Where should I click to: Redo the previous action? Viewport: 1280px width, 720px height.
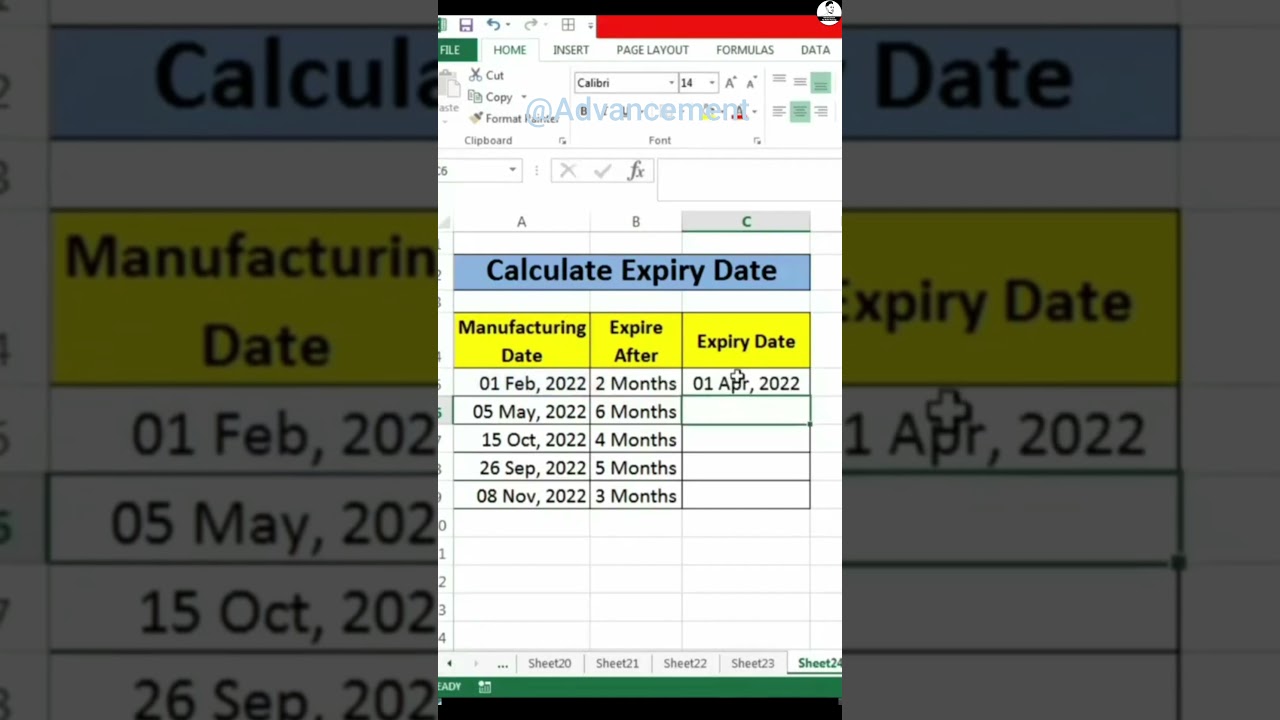coord(530,25)
